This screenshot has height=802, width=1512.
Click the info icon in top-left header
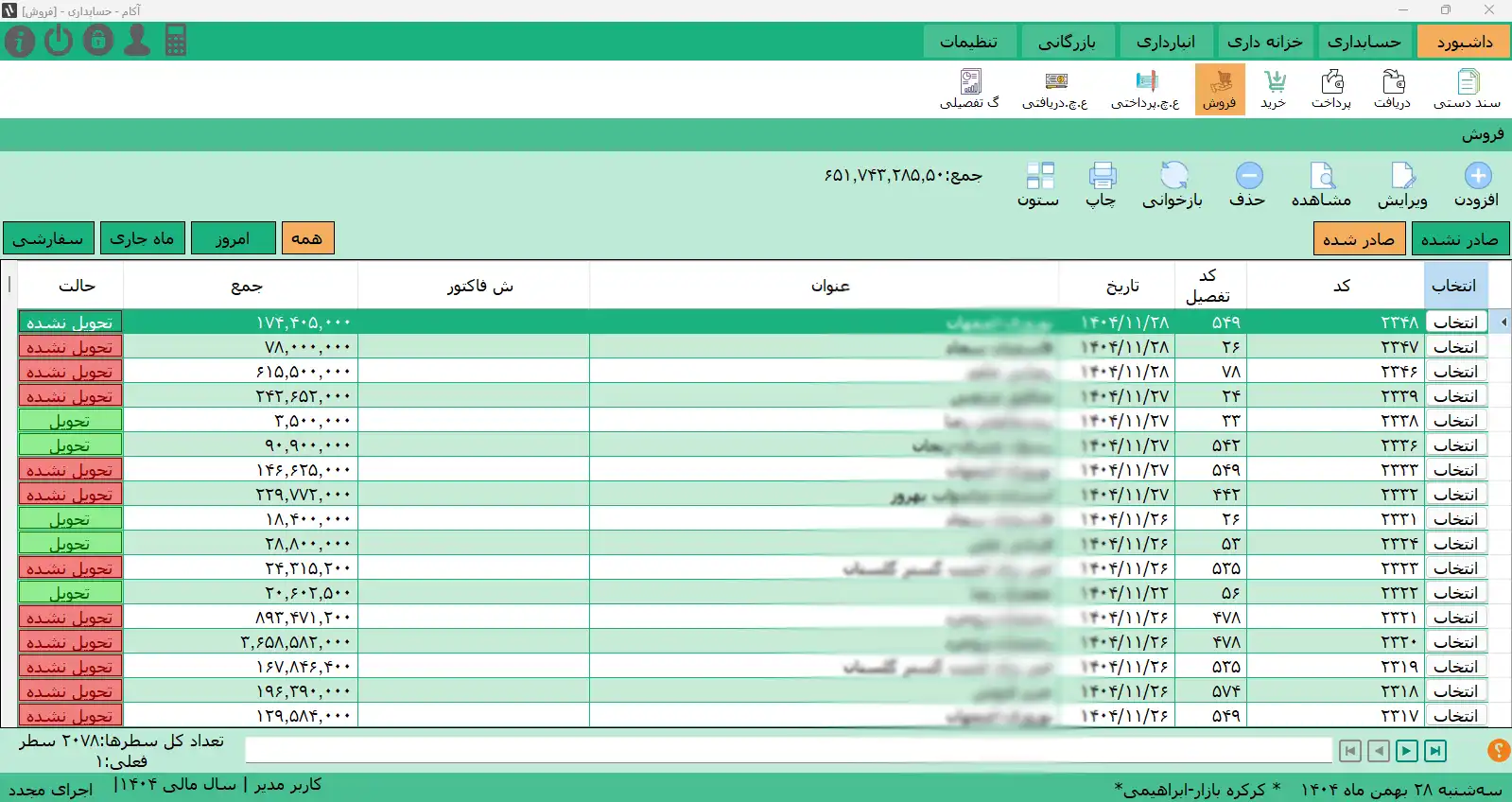[x=20, y=42]
